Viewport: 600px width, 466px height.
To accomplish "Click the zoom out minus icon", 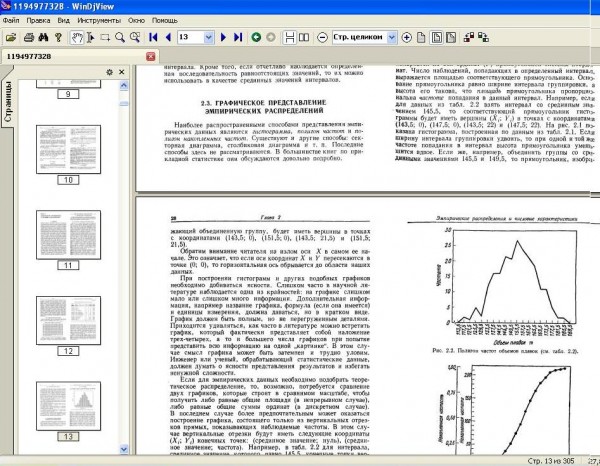I will point(323,37).
